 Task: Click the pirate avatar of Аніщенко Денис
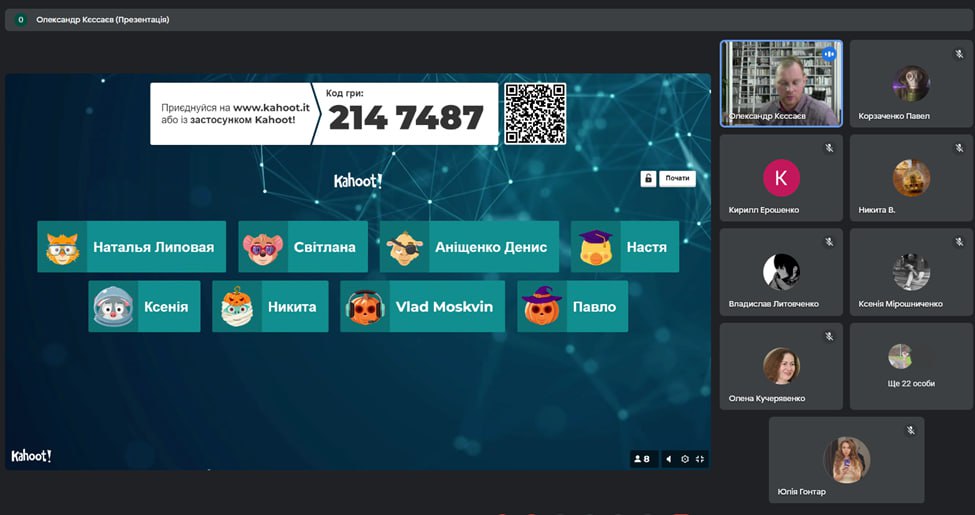(x=405, y=248)
